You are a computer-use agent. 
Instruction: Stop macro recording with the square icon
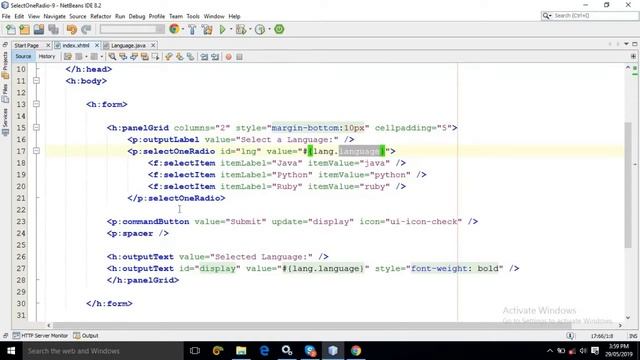coord(239,57)
